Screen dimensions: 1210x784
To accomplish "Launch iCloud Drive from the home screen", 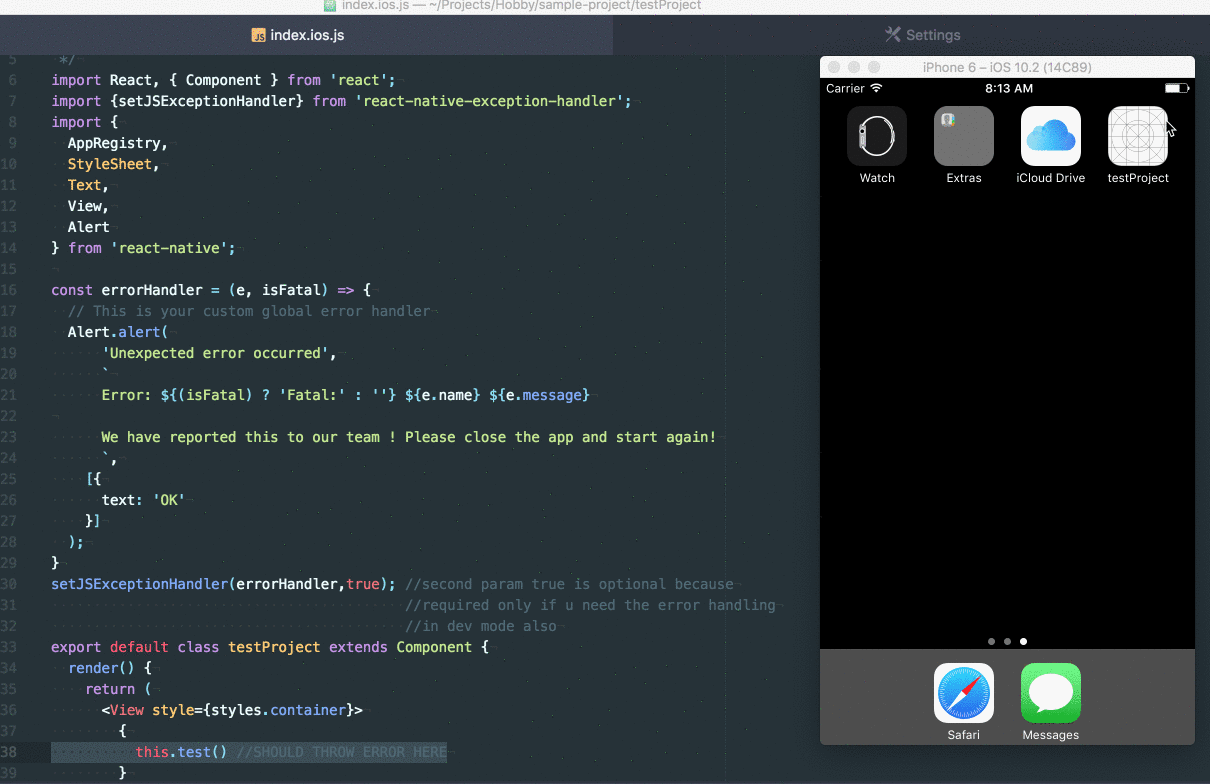I will [1050, 135].
